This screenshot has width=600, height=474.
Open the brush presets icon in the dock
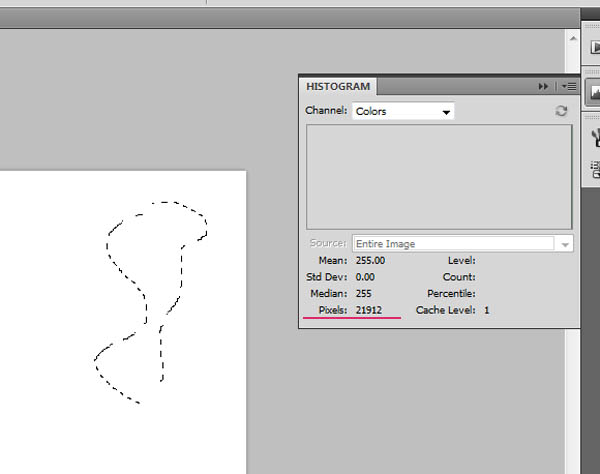(x=593, y=138)
